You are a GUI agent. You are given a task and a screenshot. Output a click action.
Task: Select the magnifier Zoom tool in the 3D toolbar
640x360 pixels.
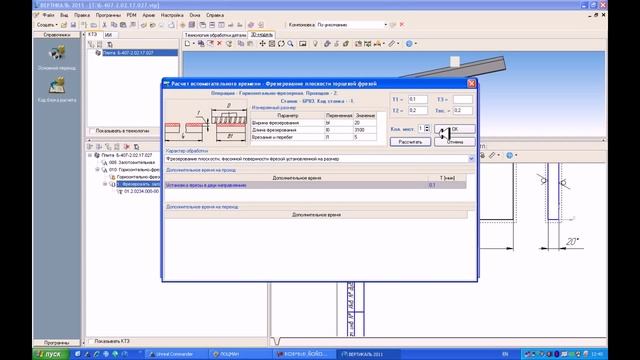pyautogui.click(x=291, y=44)
